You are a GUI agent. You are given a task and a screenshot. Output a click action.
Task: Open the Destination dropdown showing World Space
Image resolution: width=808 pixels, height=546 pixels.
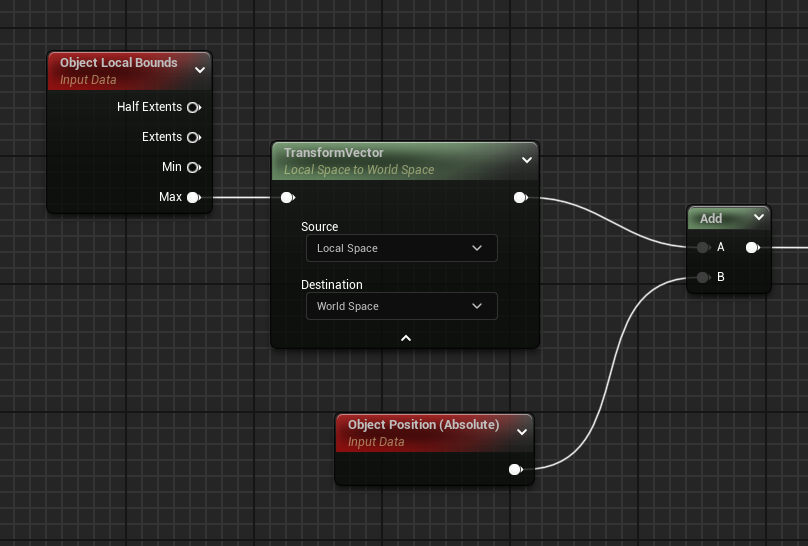[x=401, y=306]
